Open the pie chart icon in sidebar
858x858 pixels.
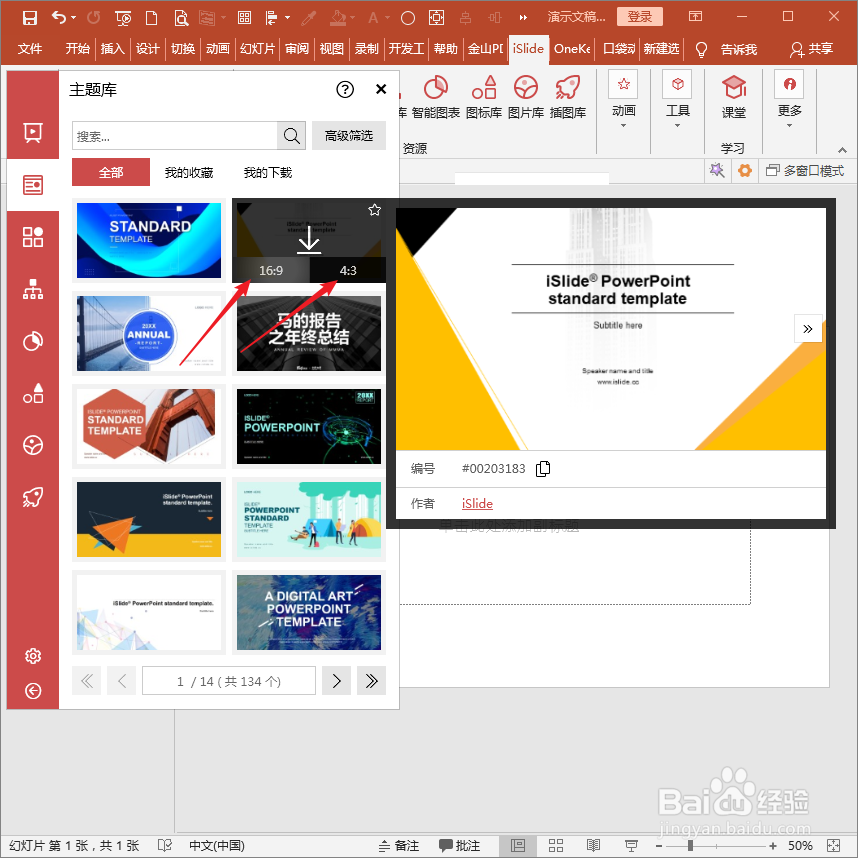click(x=33, y=341)
